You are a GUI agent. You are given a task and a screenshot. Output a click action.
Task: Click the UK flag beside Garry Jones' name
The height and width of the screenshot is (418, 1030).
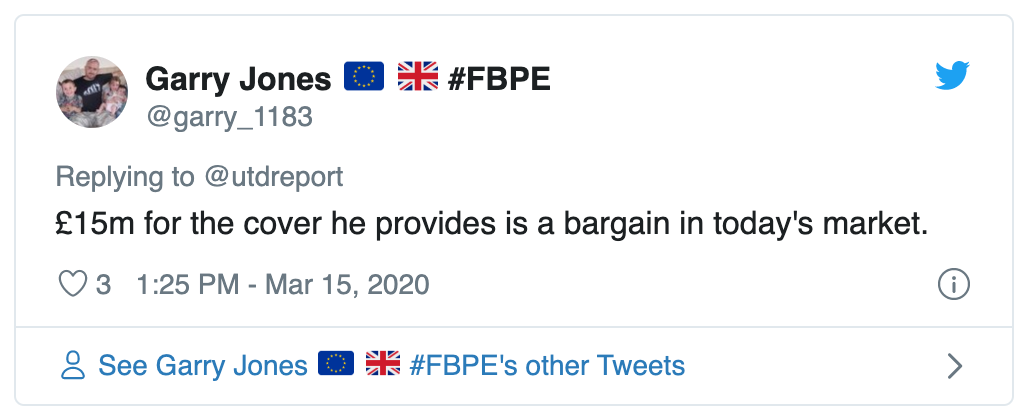[418, 77]
